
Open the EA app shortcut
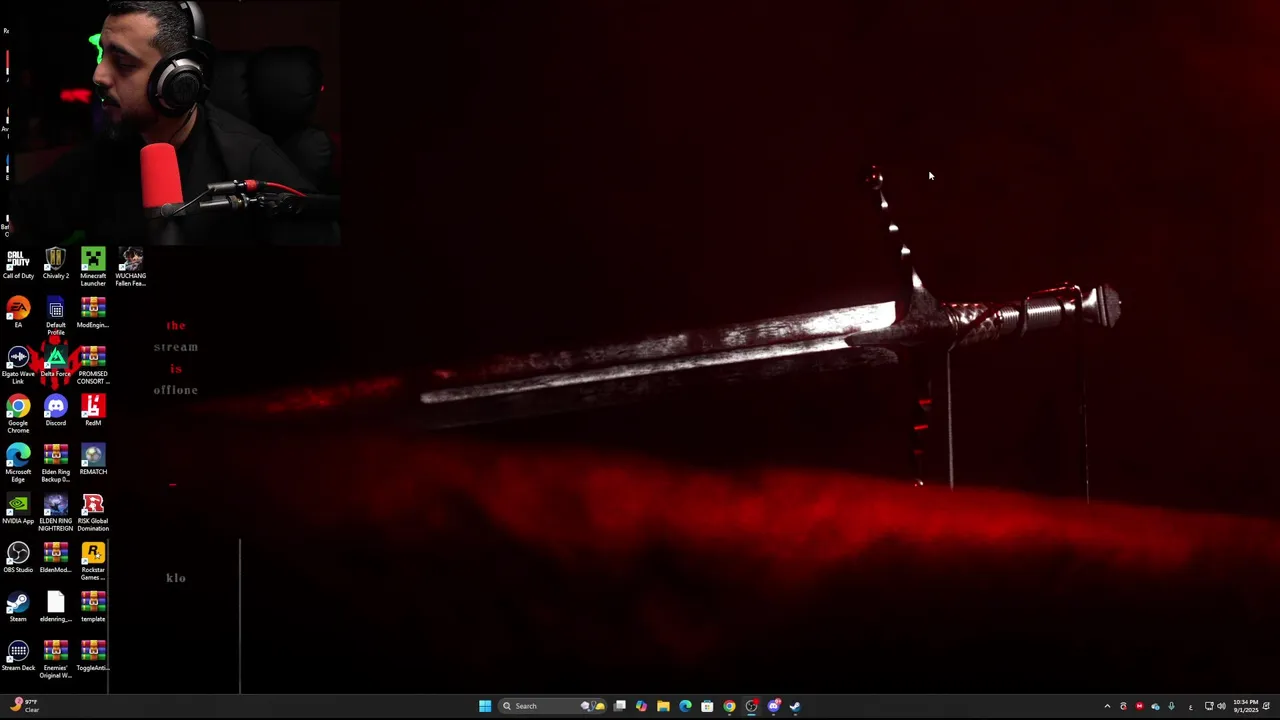pos(18,313)
